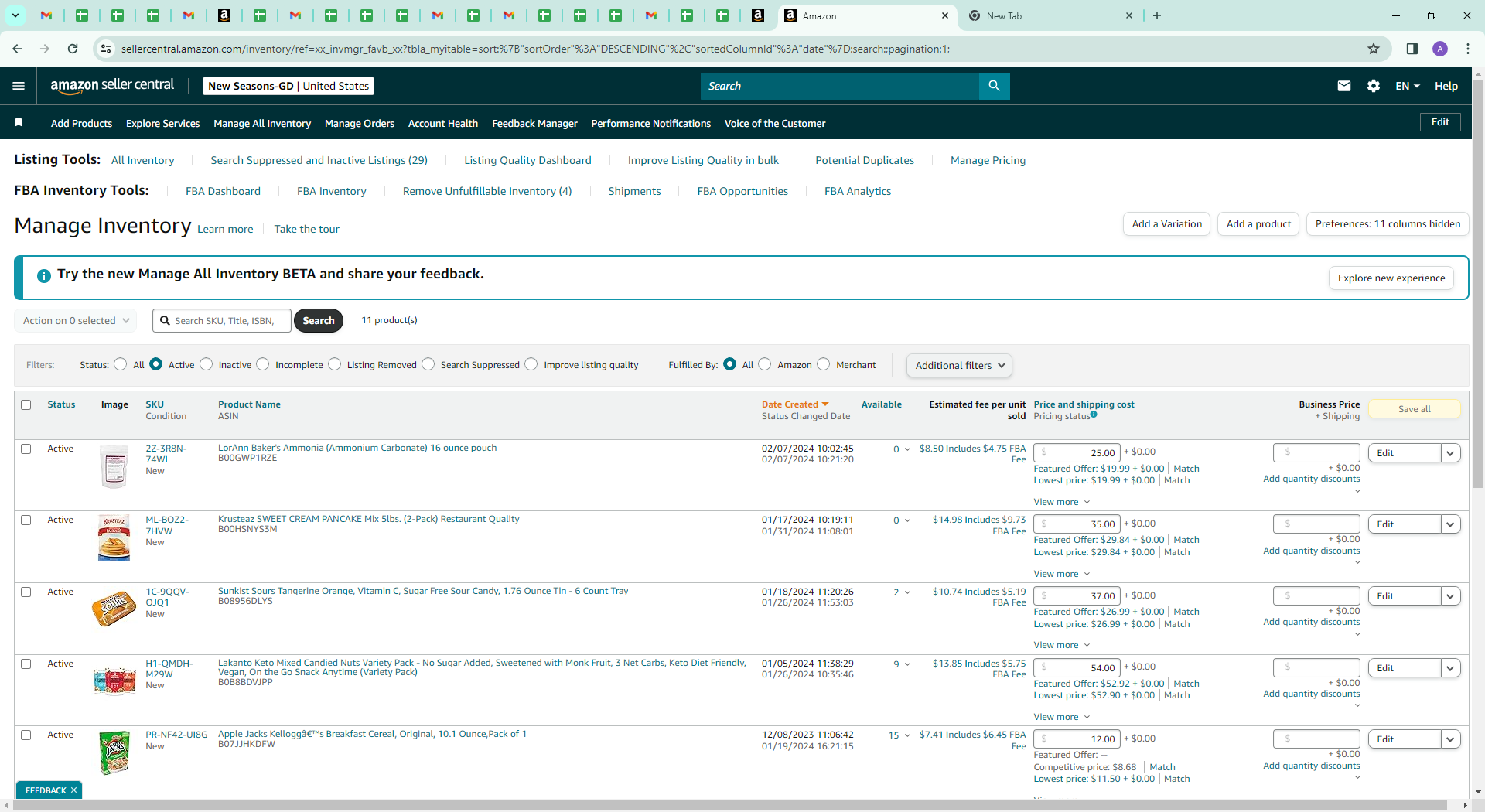Screen dimensions: 1485x812
Task: Open Manage All Inventory menu item
Action: [x=262, y=123]
